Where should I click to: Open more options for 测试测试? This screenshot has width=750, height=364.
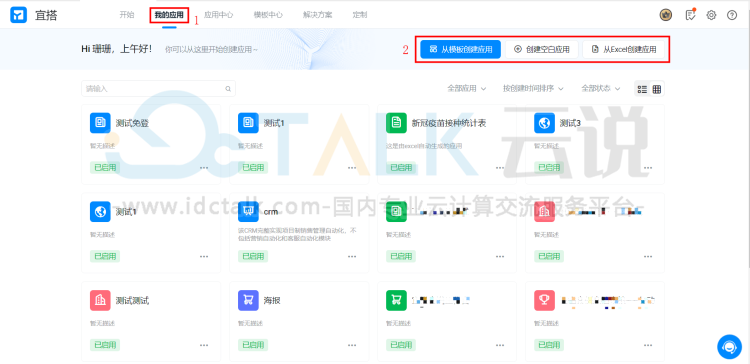pyautogui.click(x=204, y=345)
